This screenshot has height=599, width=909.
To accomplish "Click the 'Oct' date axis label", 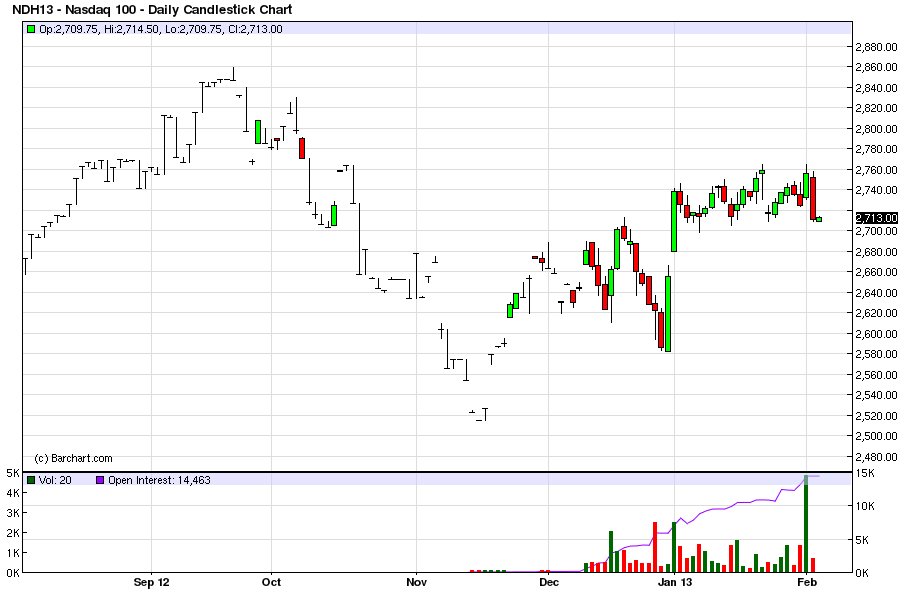I will [271, 582].
